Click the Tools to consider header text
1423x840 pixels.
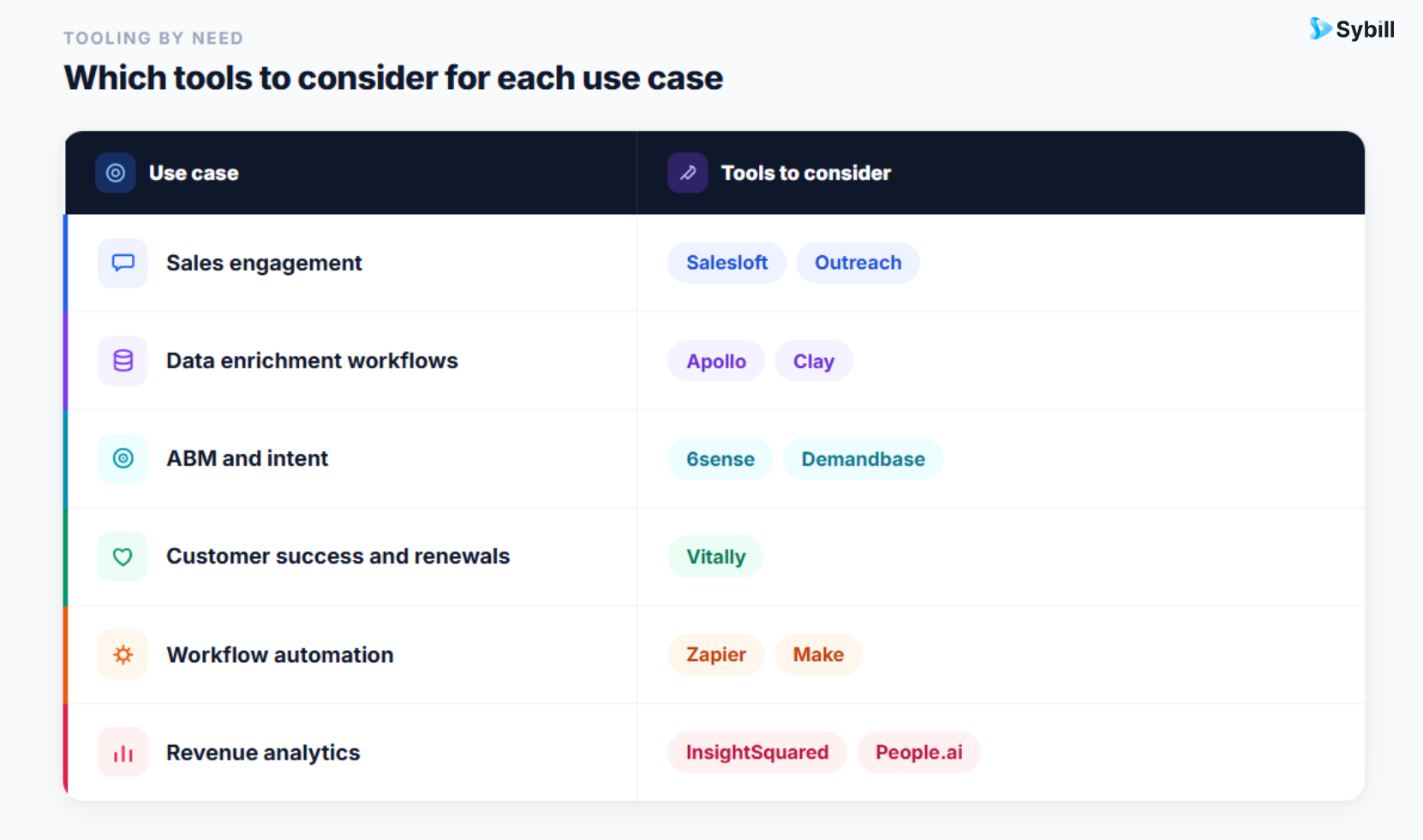(806, 173)
